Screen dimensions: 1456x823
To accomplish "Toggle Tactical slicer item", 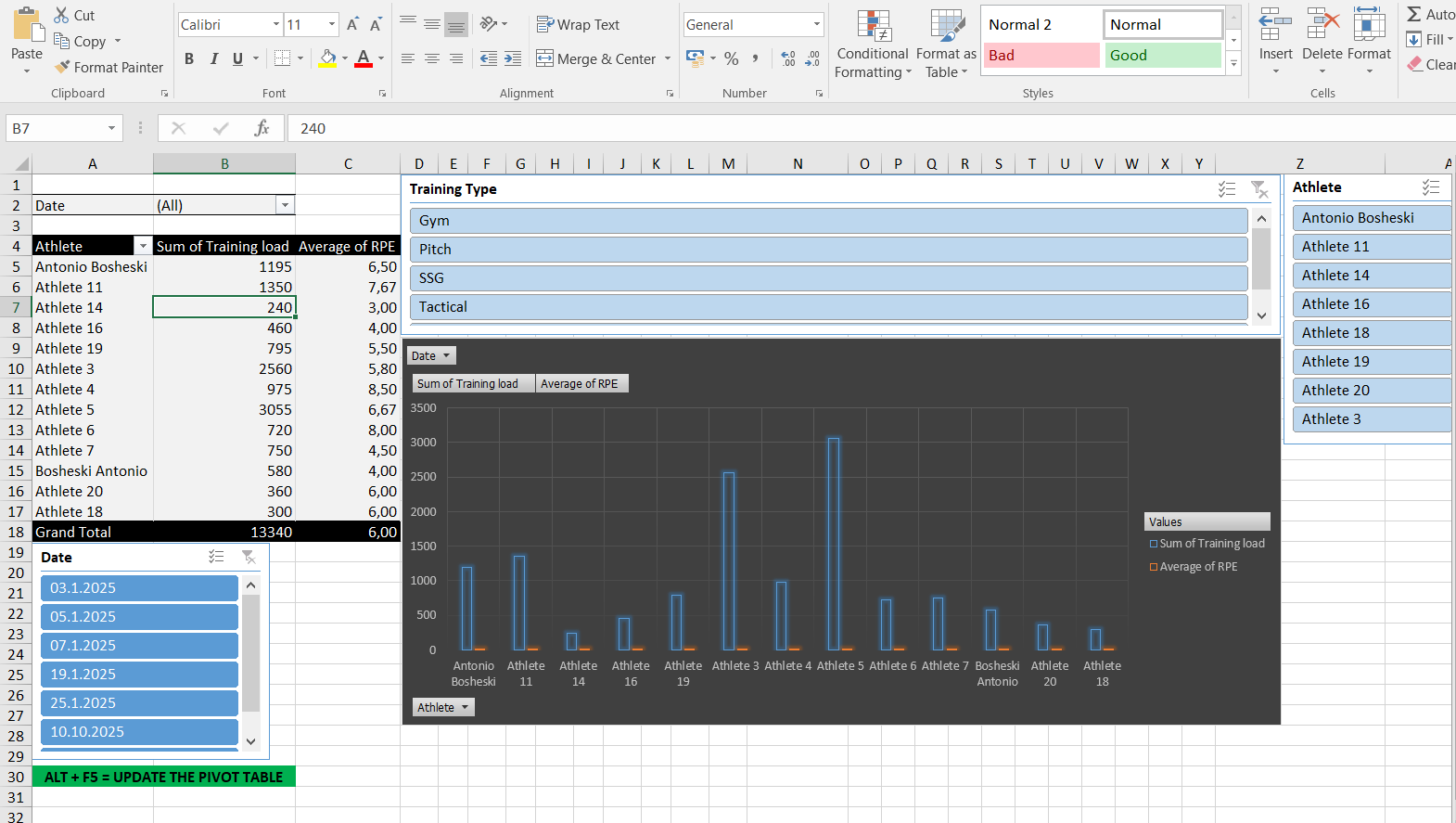I will point(828,306).
